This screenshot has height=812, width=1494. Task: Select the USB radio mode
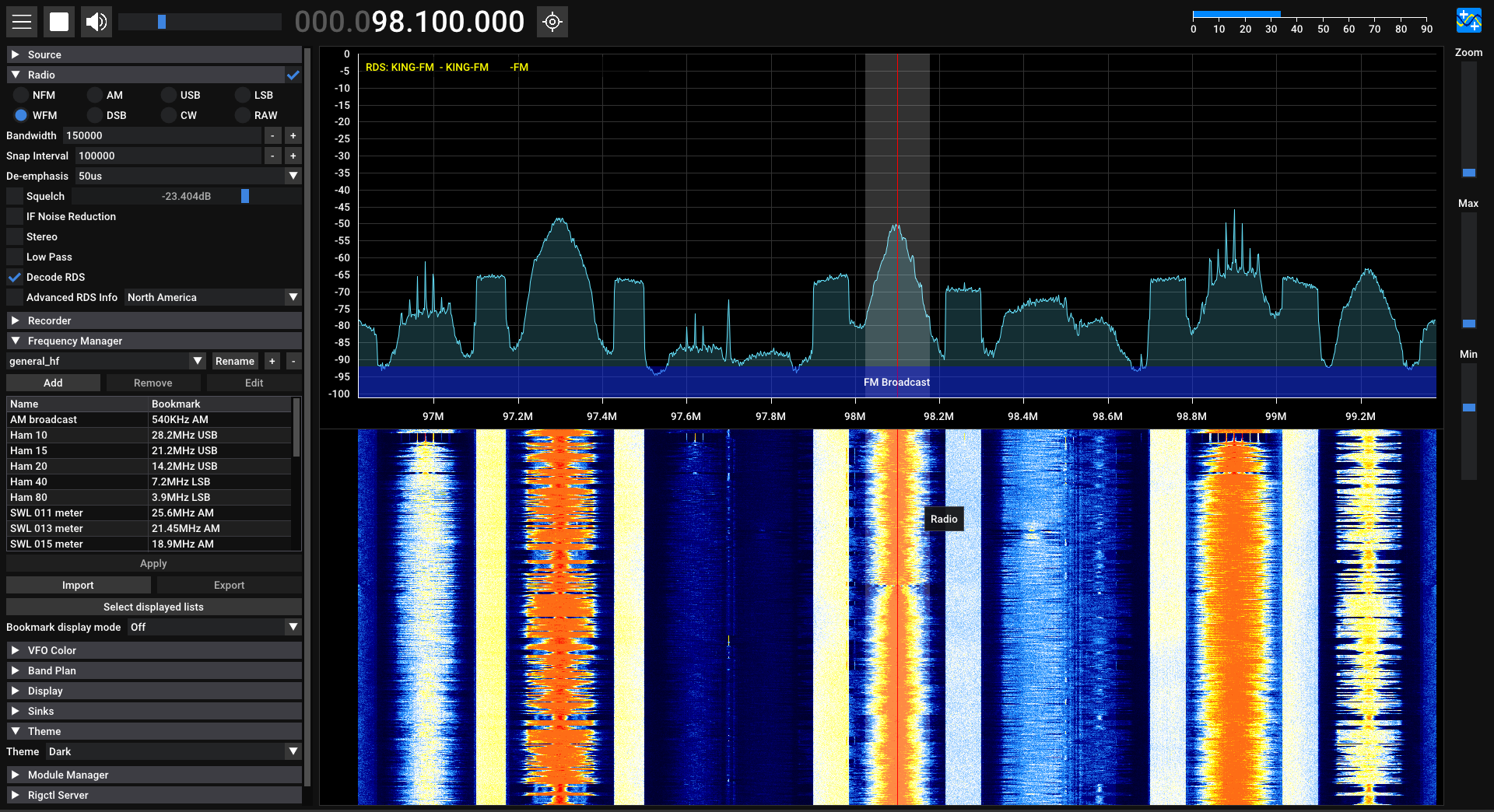click(x=169, y=95)
